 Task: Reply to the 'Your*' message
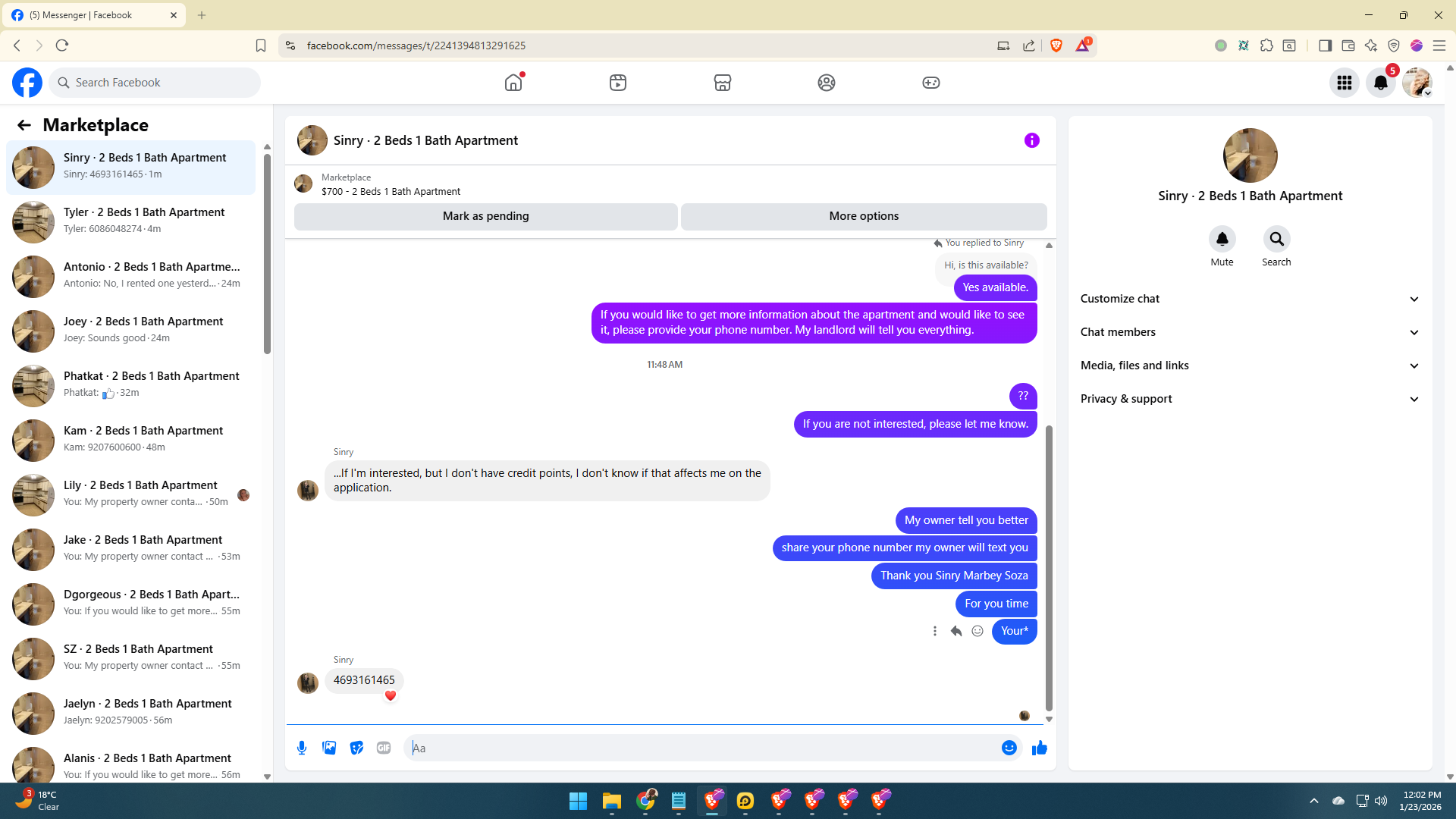[956, 631]
